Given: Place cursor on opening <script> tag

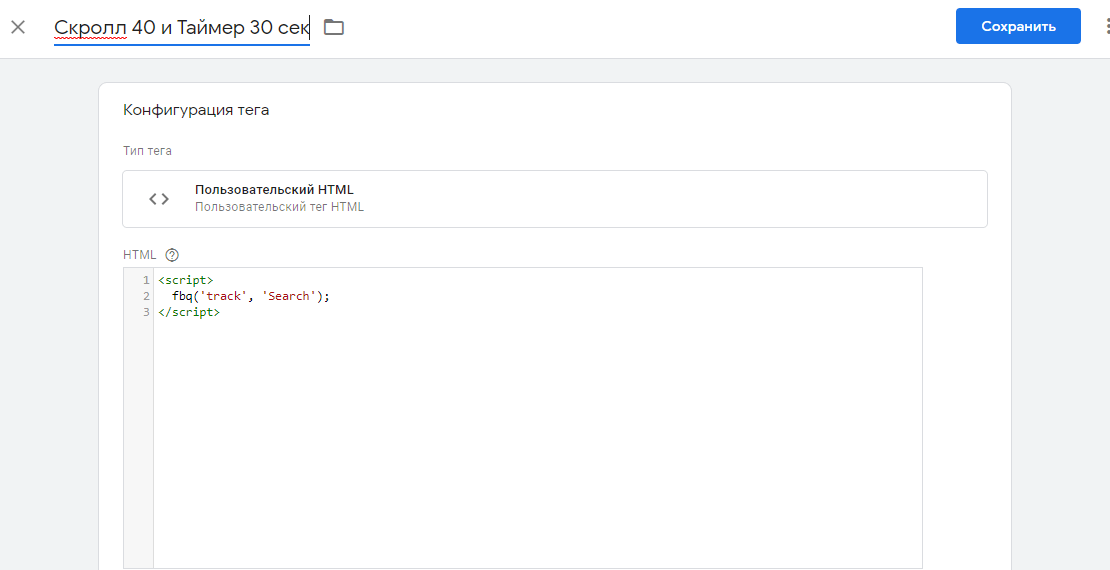Looking at the screenshot, I should pyautogui.click(x=185, y=280).
